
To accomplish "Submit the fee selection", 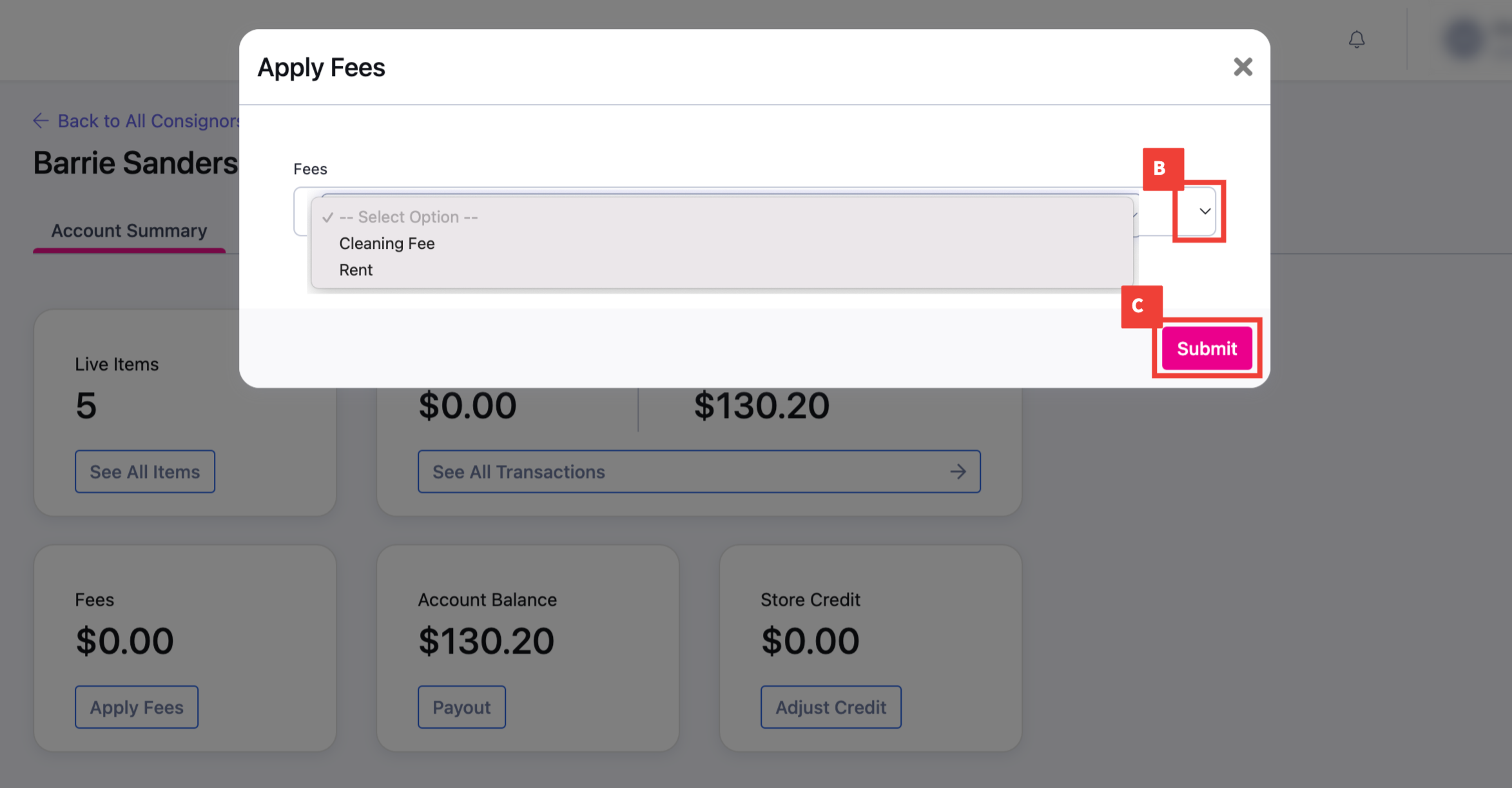I will [1207, 348].
